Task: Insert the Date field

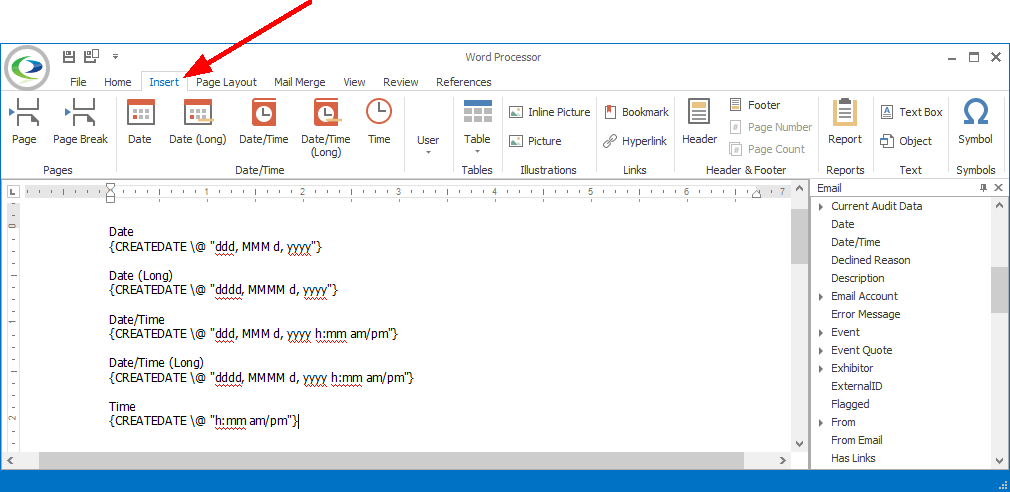Action: click(140, 121)
